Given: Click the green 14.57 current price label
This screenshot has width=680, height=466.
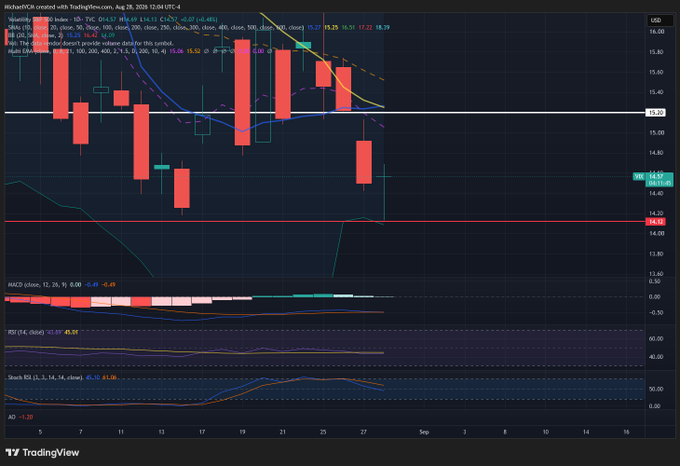Looking at the screenshot, I should click(656, 176).
